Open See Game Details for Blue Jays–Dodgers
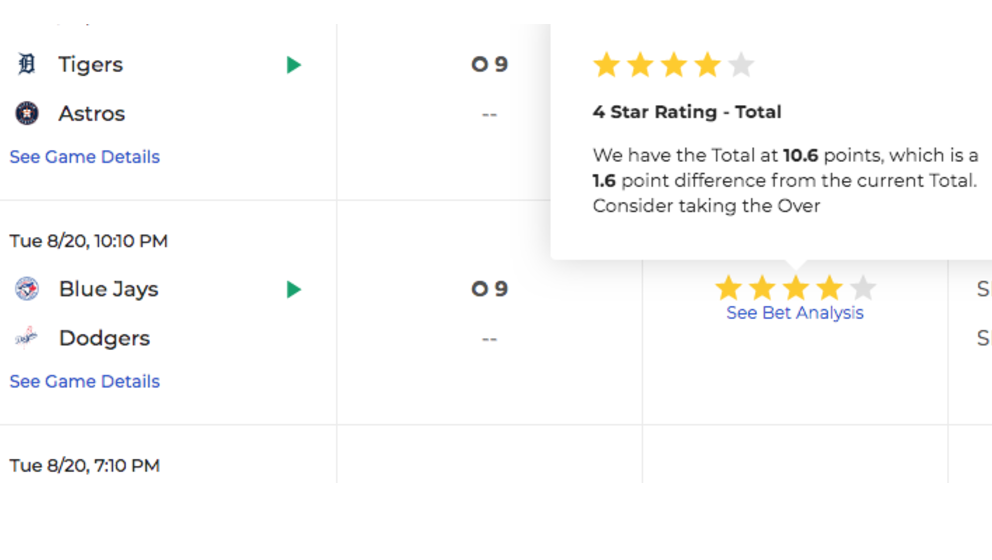The width and height of the screenshot is (992, 560). 85,382
